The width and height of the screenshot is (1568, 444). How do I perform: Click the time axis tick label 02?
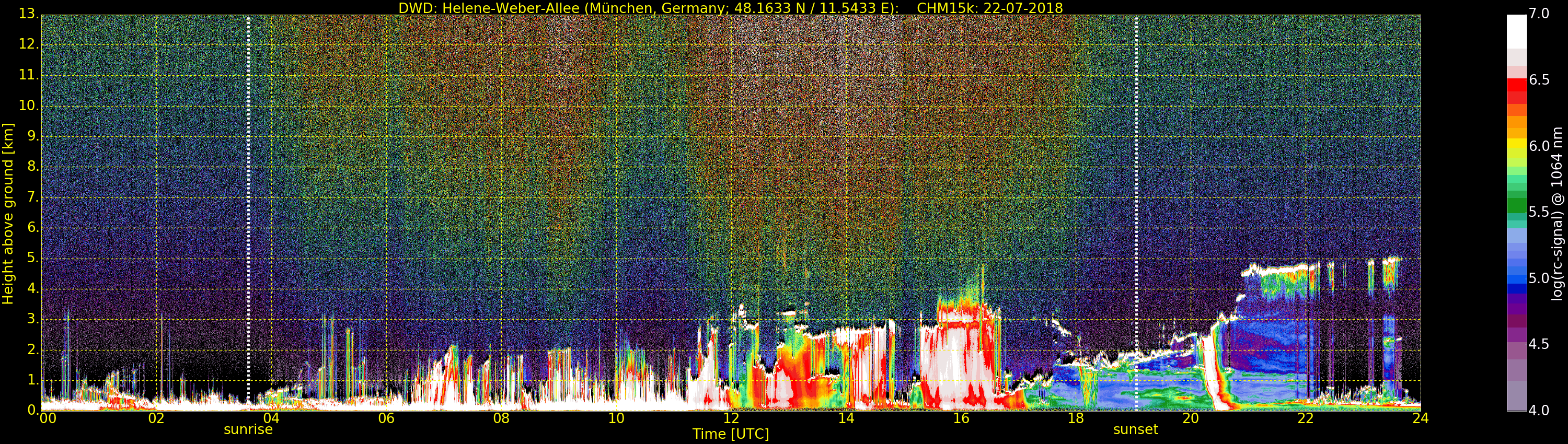[156, 418]
